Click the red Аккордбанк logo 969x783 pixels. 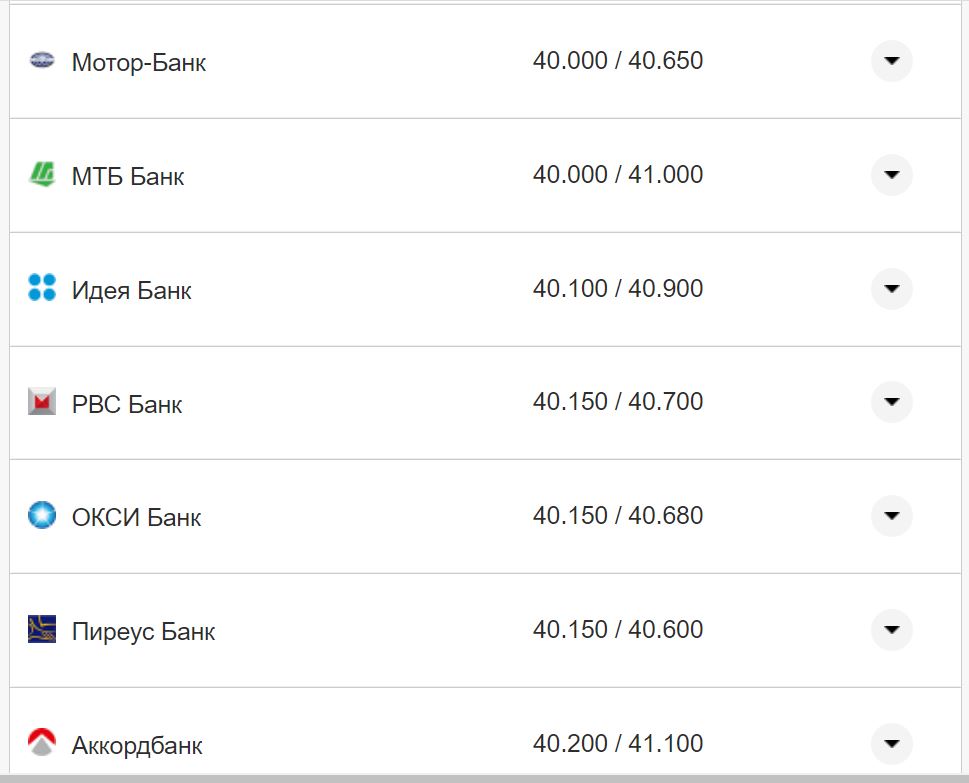coord(42,742)
